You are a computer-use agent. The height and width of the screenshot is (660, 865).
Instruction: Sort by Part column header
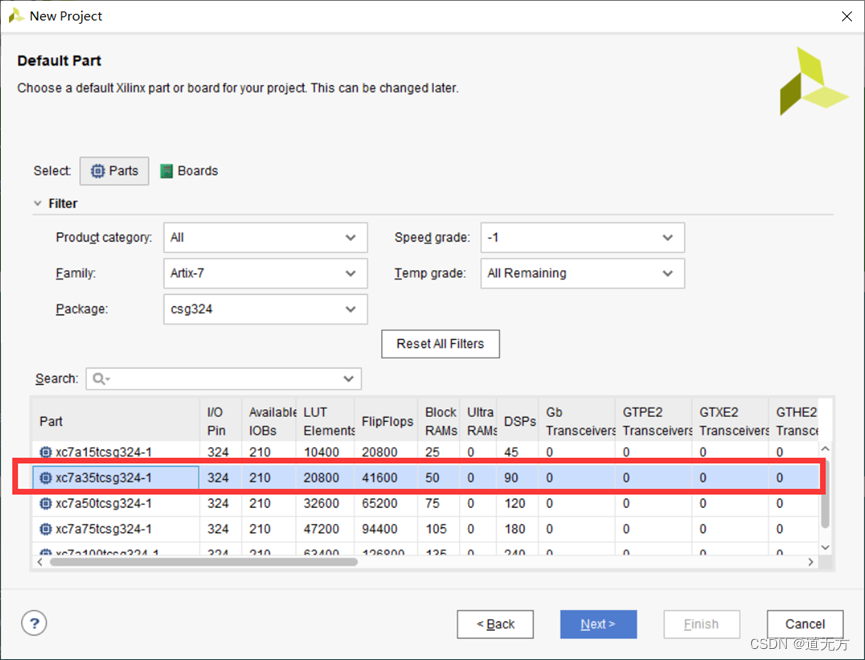click(115, 421)
